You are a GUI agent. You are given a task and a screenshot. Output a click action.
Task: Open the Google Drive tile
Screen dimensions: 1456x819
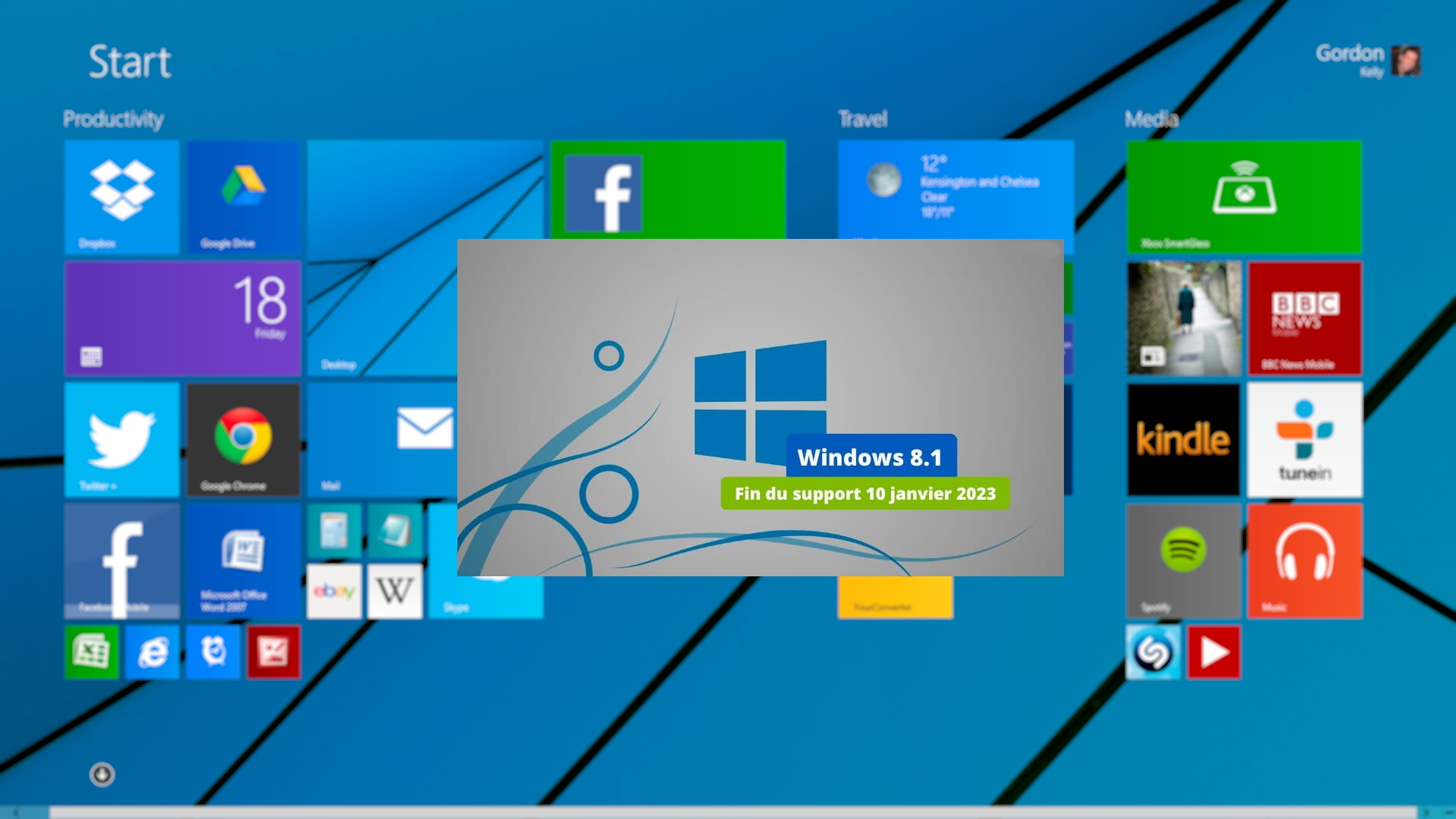243,197
